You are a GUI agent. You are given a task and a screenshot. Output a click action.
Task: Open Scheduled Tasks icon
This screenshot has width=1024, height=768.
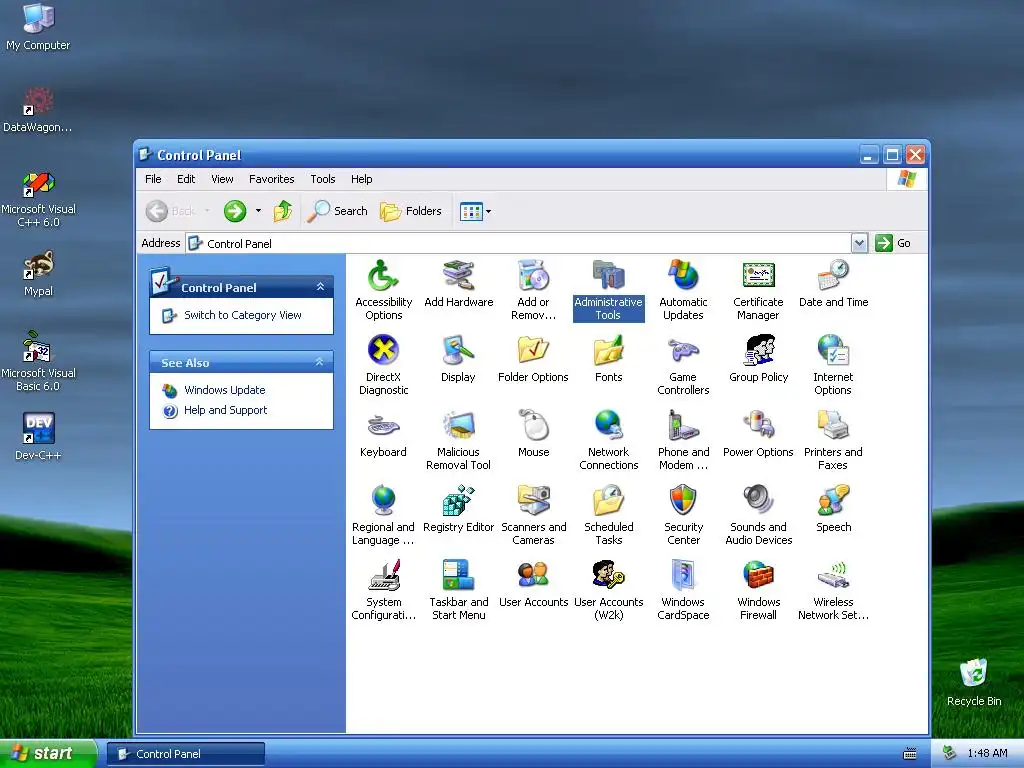click(x=609, y=515)
